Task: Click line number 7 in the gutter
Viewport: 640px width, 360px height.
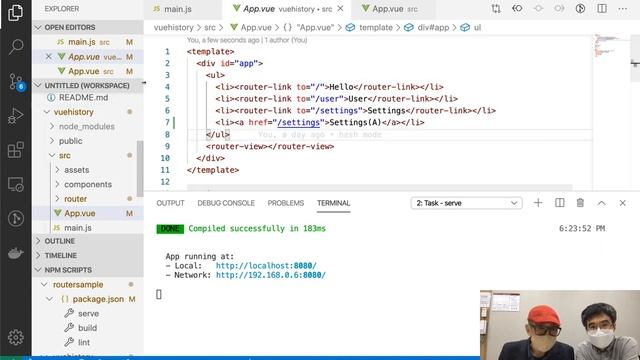Action: point(167,122)
